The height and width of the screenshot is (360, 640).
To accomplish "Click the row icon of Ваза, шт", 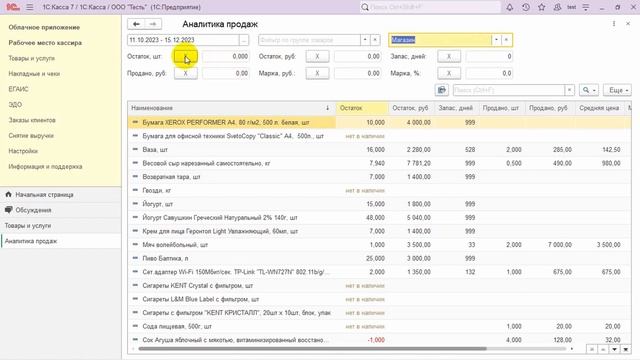I will tap(135, 149).
